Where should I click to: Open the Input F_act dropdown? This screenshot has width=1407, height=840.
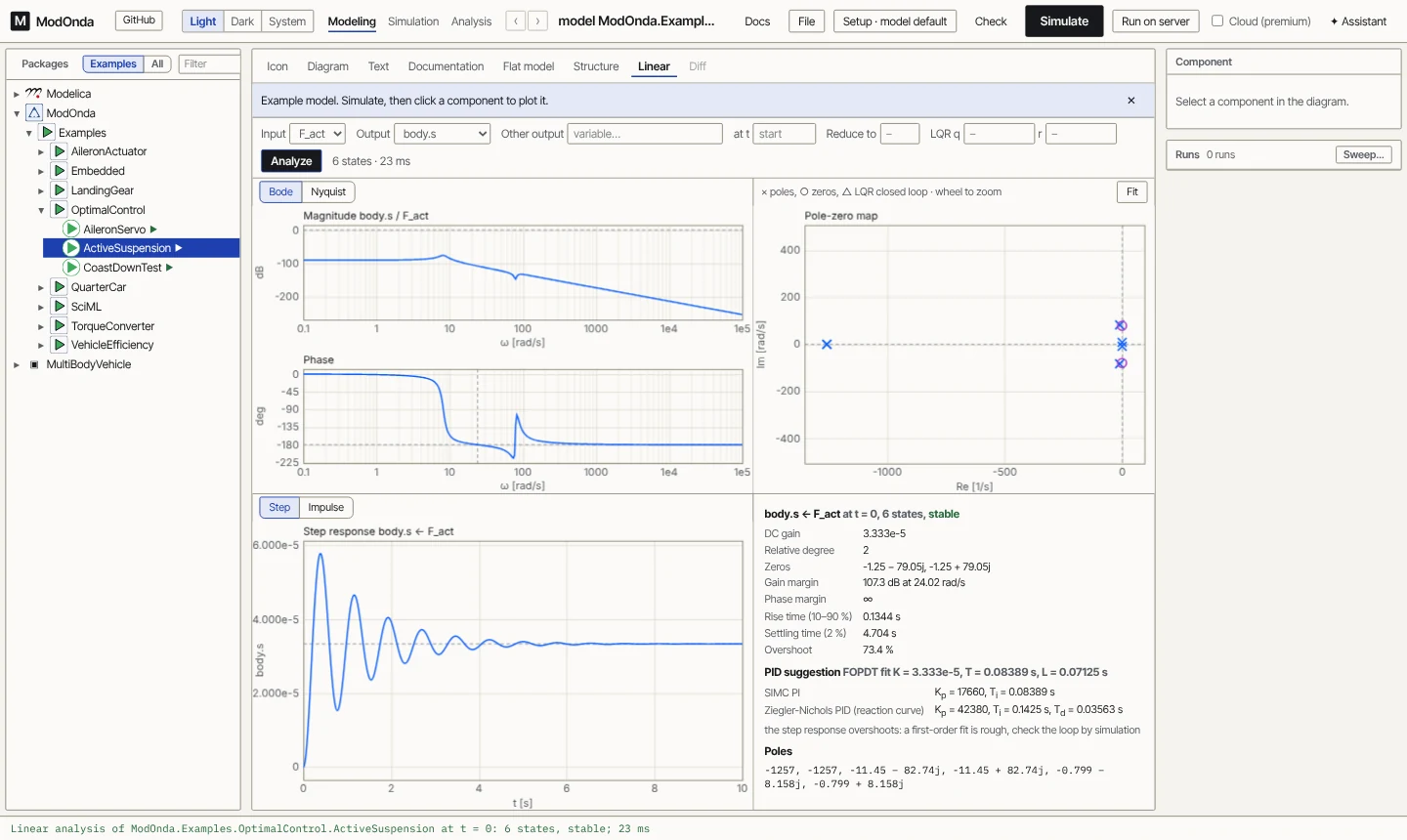point(318,134)
